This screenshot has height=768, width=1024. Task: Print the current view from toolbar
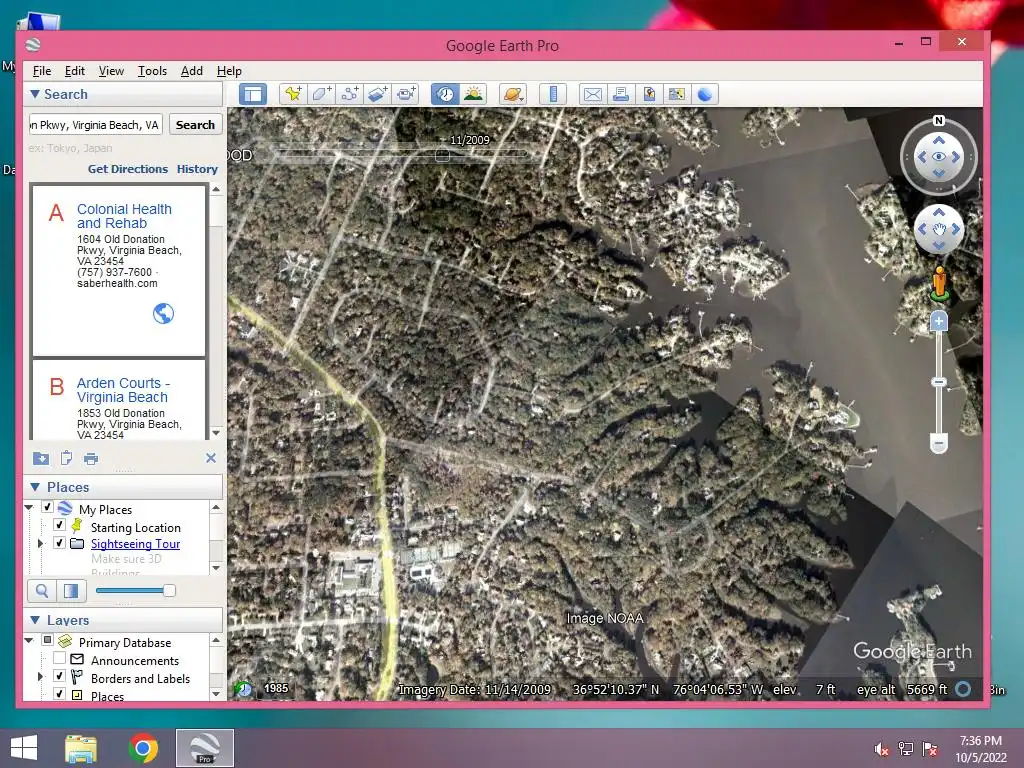(x=620, y=94)
